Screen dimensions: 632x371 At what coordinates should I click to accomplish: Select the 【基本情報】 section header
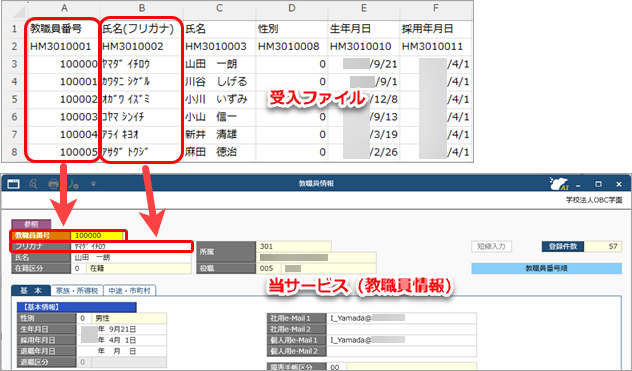pyautogui.click(x=77, y=307)
